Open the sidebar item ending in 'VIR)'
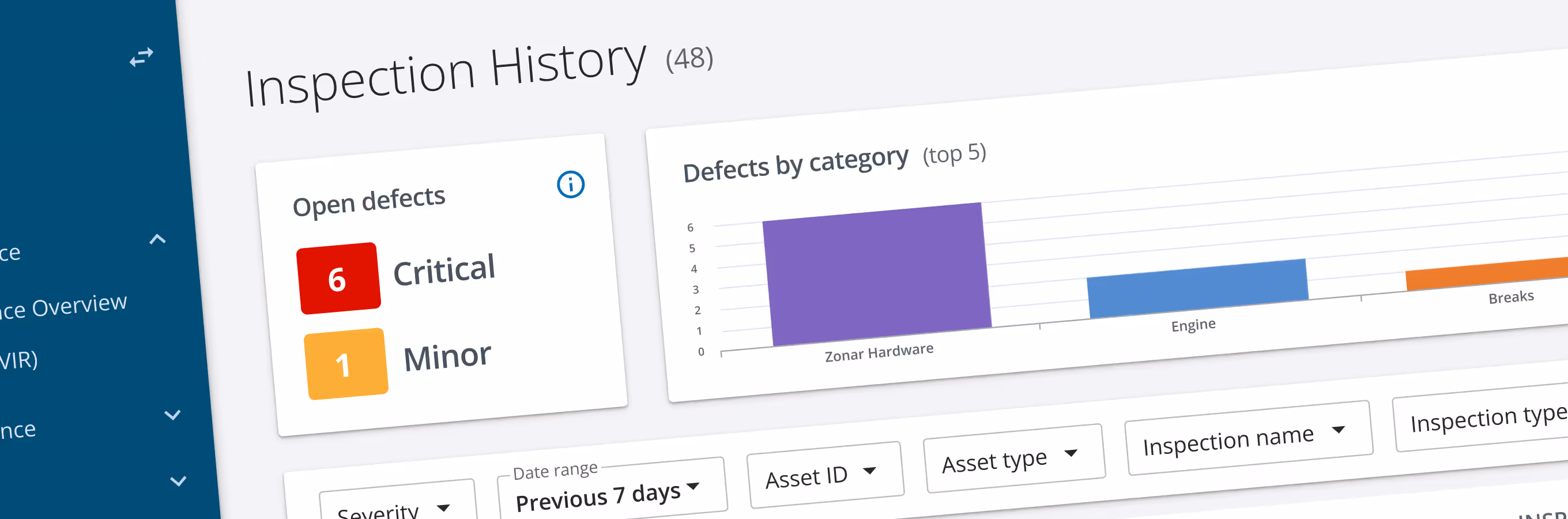 click(x=19, y=360)
